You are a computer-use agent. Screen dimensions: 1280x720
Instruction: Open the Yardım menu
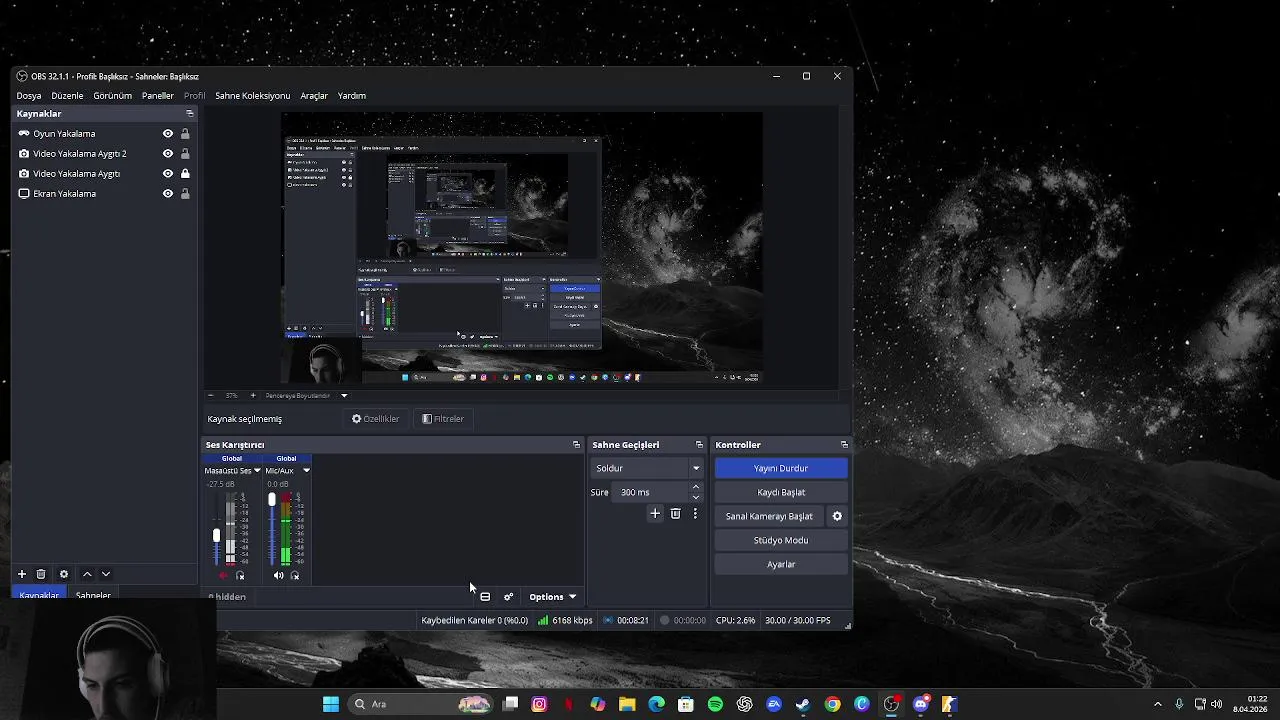click(x=352, y=96)
